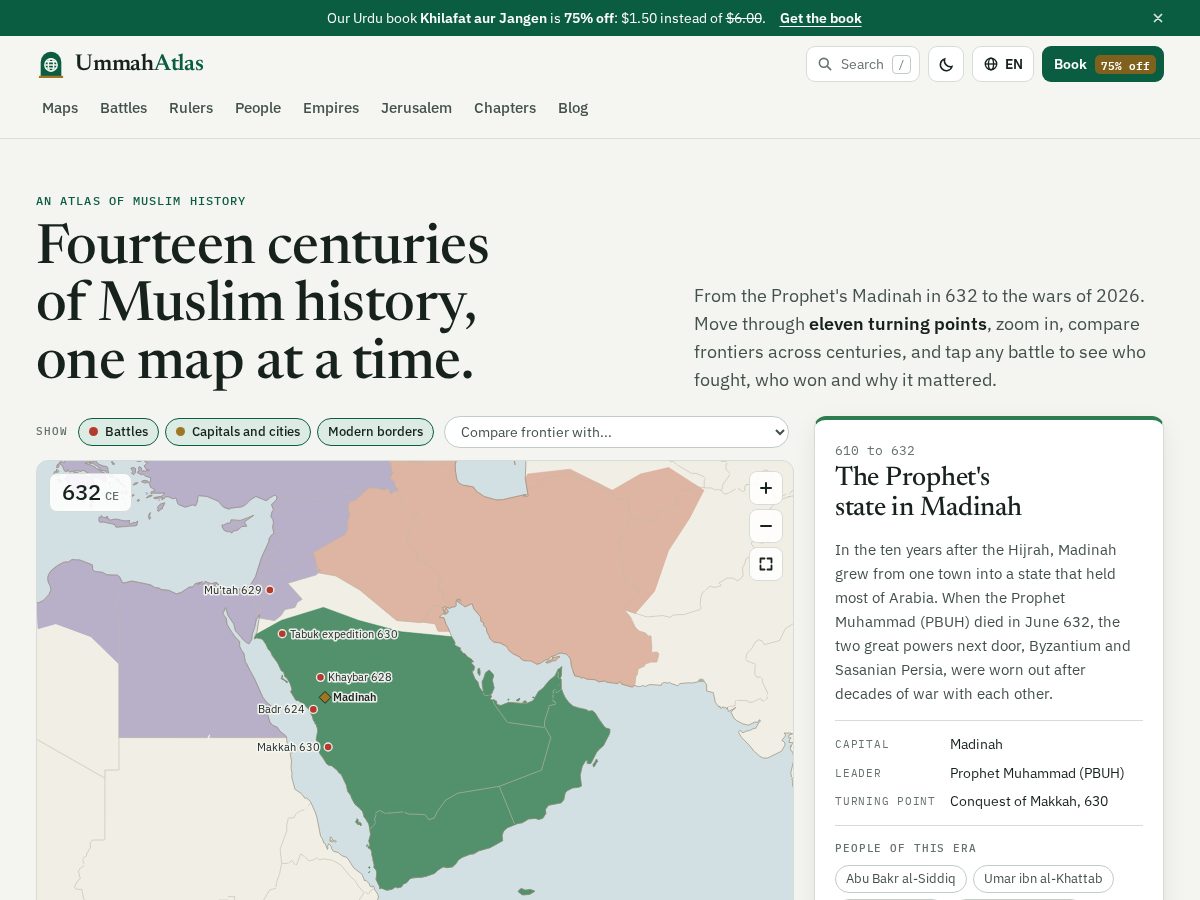Viewport: 1200px width, 900px height.
Task: Toggle dark mode moon icon
Action: pyautogui.click(x=946, y=64)
